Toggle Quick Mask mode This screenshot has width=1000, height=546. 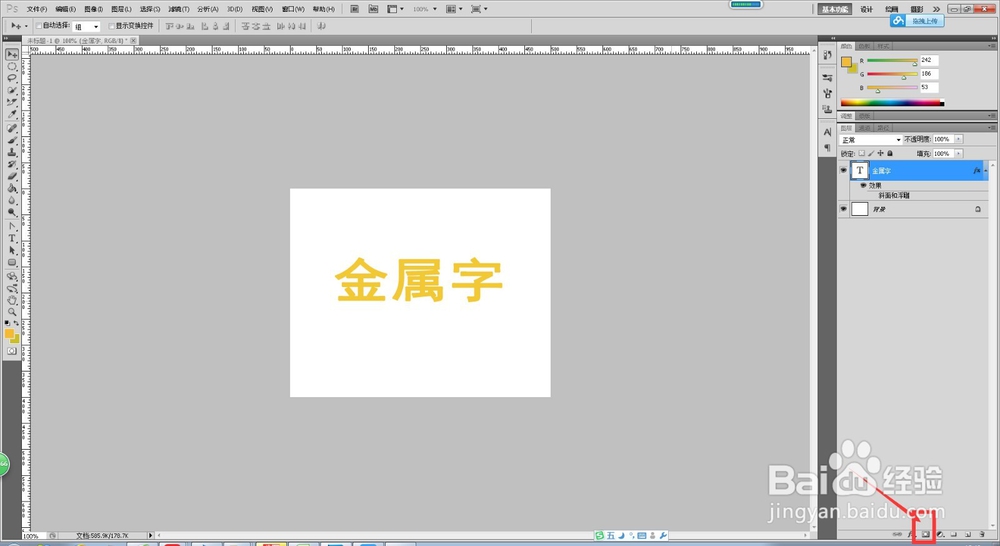(x=12, y=351)
